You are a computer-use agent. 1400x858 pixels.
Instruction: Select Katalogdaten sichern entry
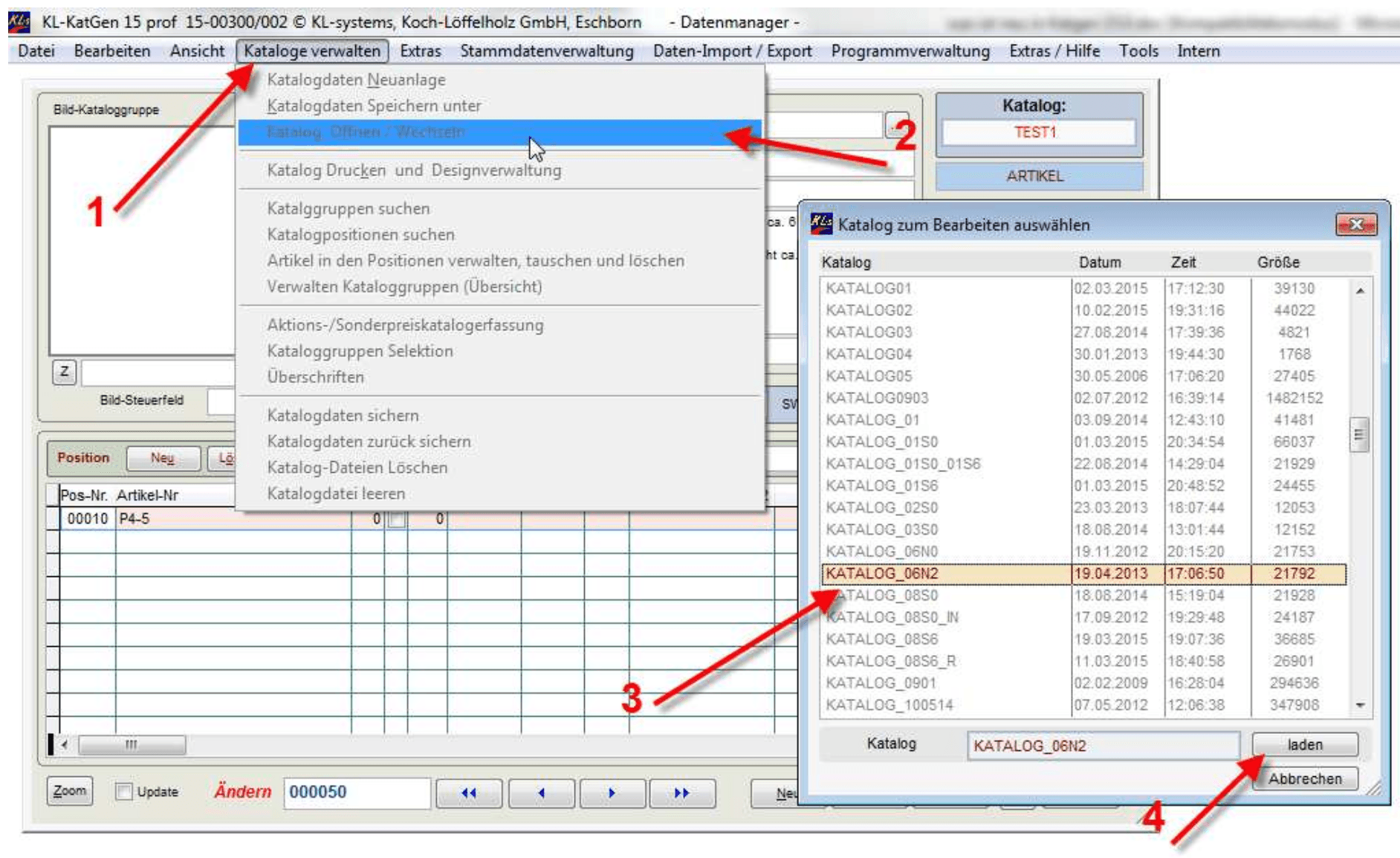point(500,416)
